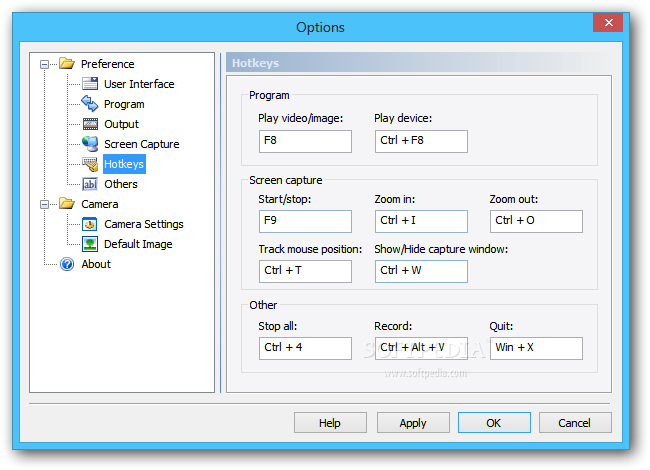Viewport: 650px width, 470px height.
Task: Click the 'Screen capture' group title
Action: tap(286, 180)
